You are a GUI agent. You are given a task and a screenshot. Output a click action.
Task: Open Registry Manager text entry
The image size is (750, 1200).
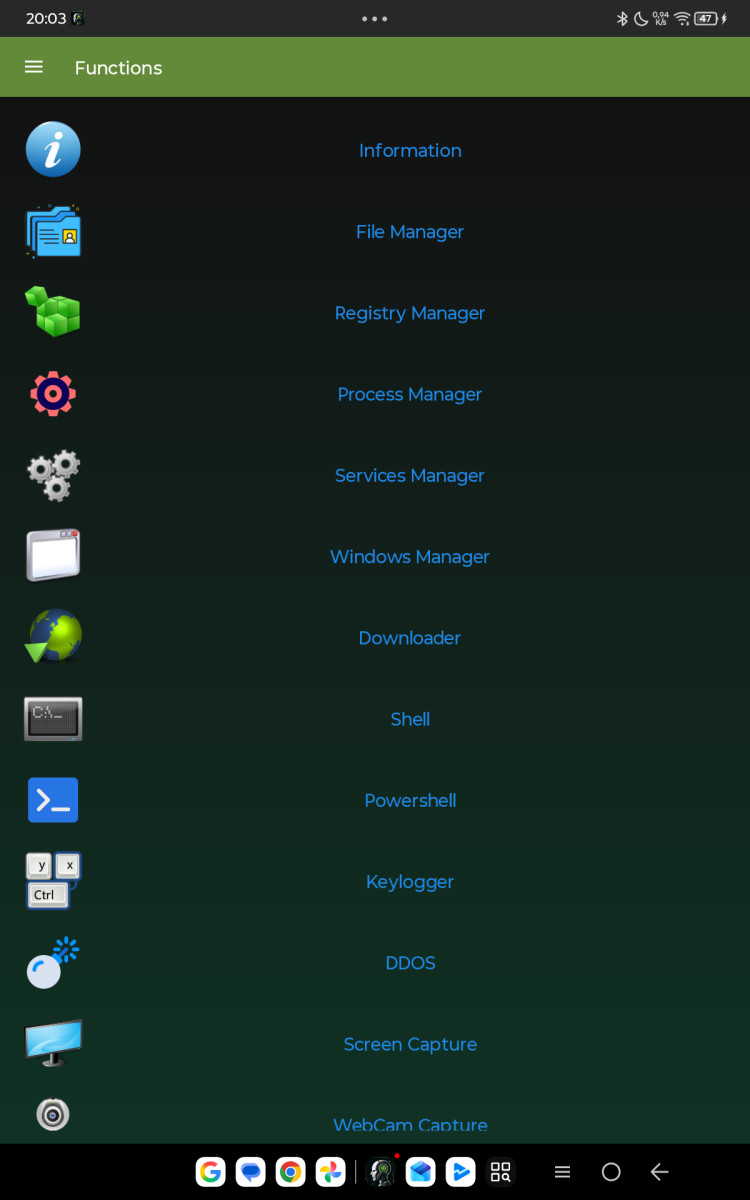tap(410, 313)
